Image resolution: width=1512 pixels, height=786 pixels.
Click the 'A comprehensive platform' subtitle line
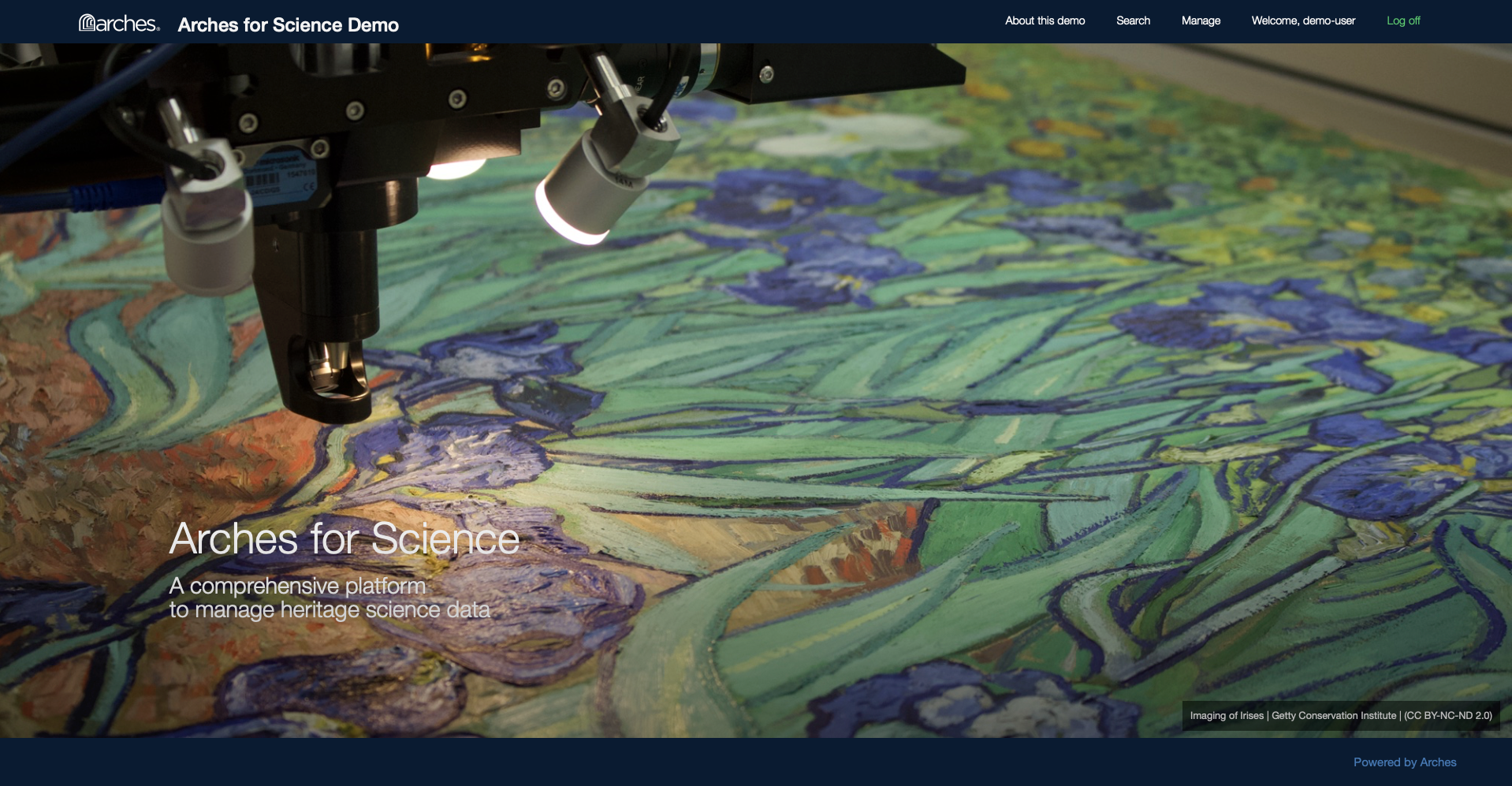(x=297, y=586)
